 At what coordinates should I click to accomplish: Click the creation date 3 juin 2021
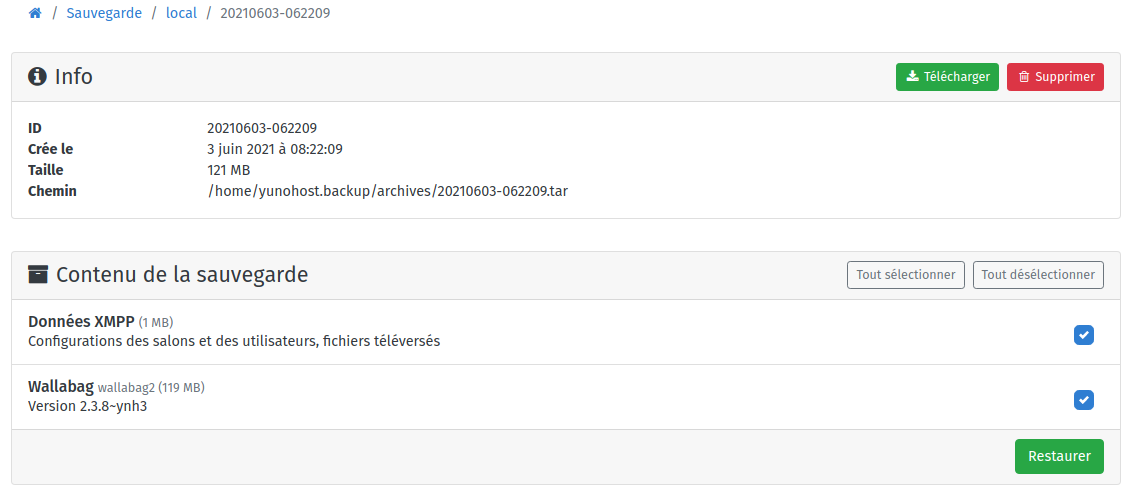(275, 149)
